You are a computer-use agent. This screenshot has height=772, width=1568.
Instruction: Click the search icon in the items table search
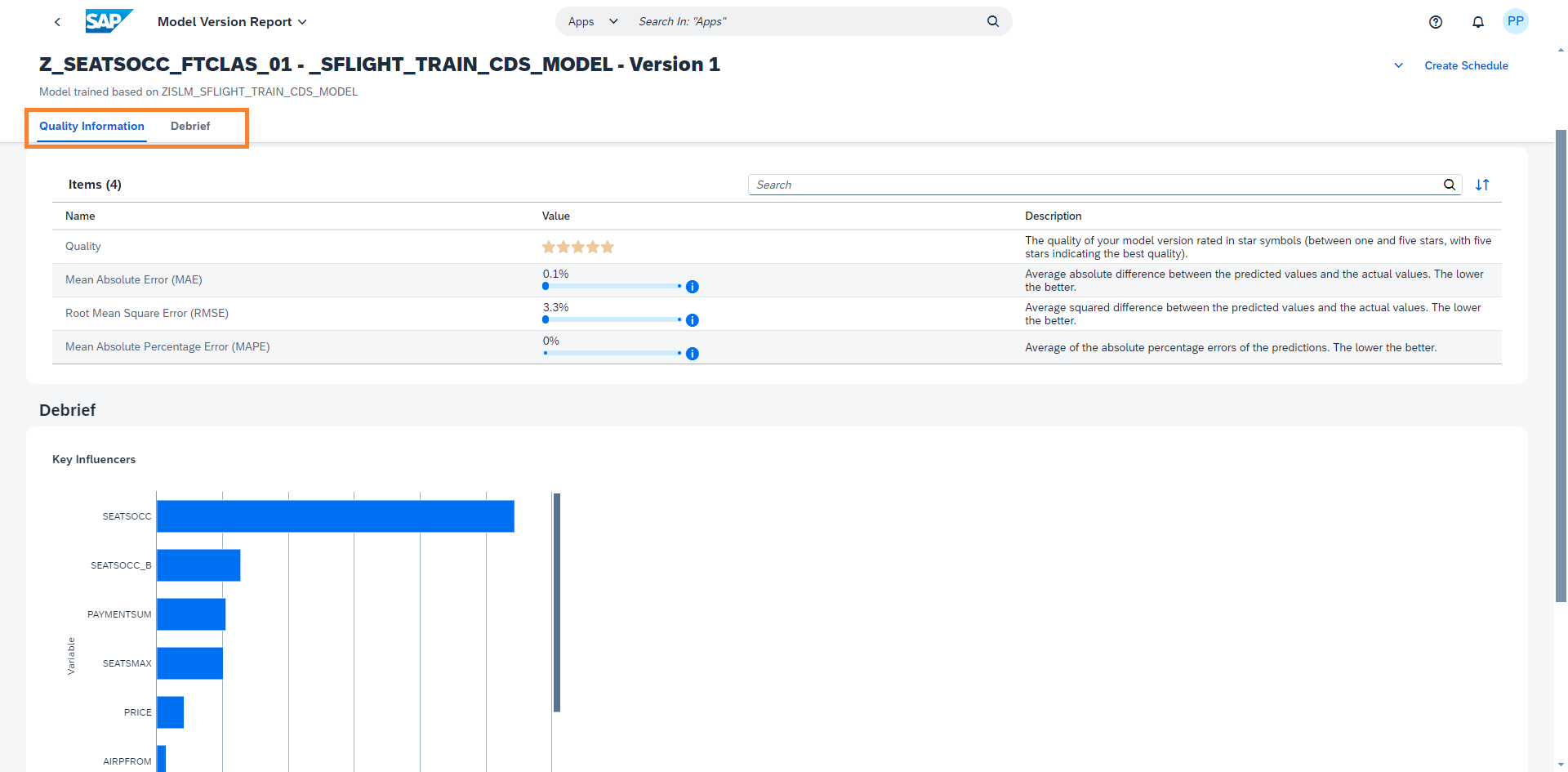(1449, 185)
